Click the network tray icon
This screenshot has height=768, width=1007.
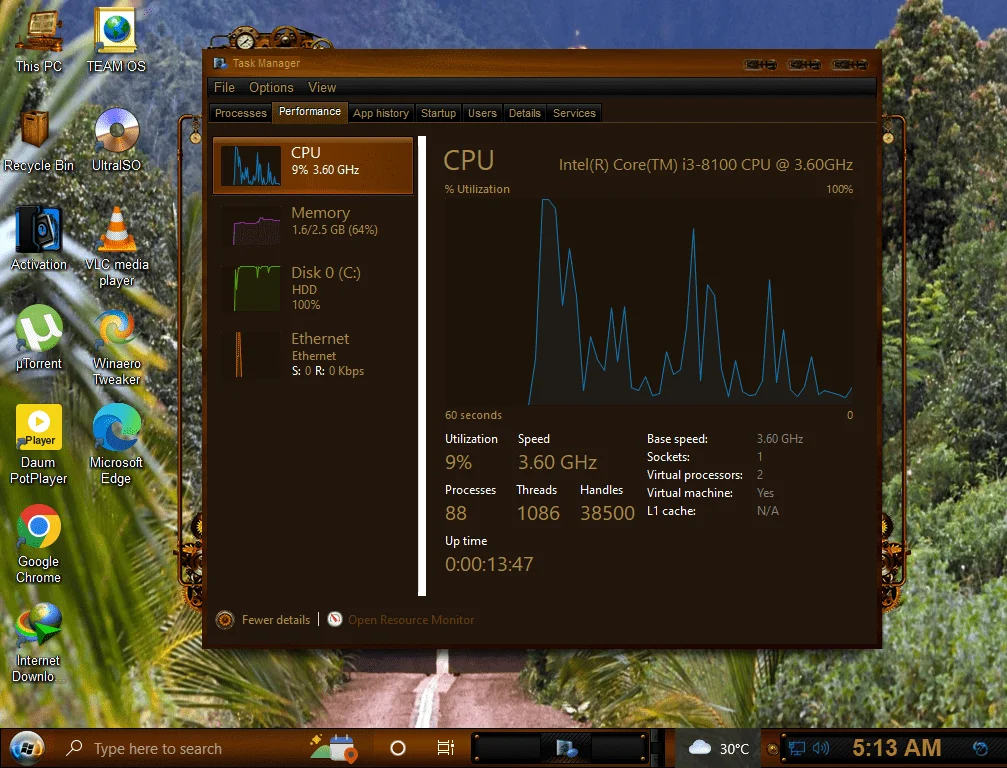[796, 749]
